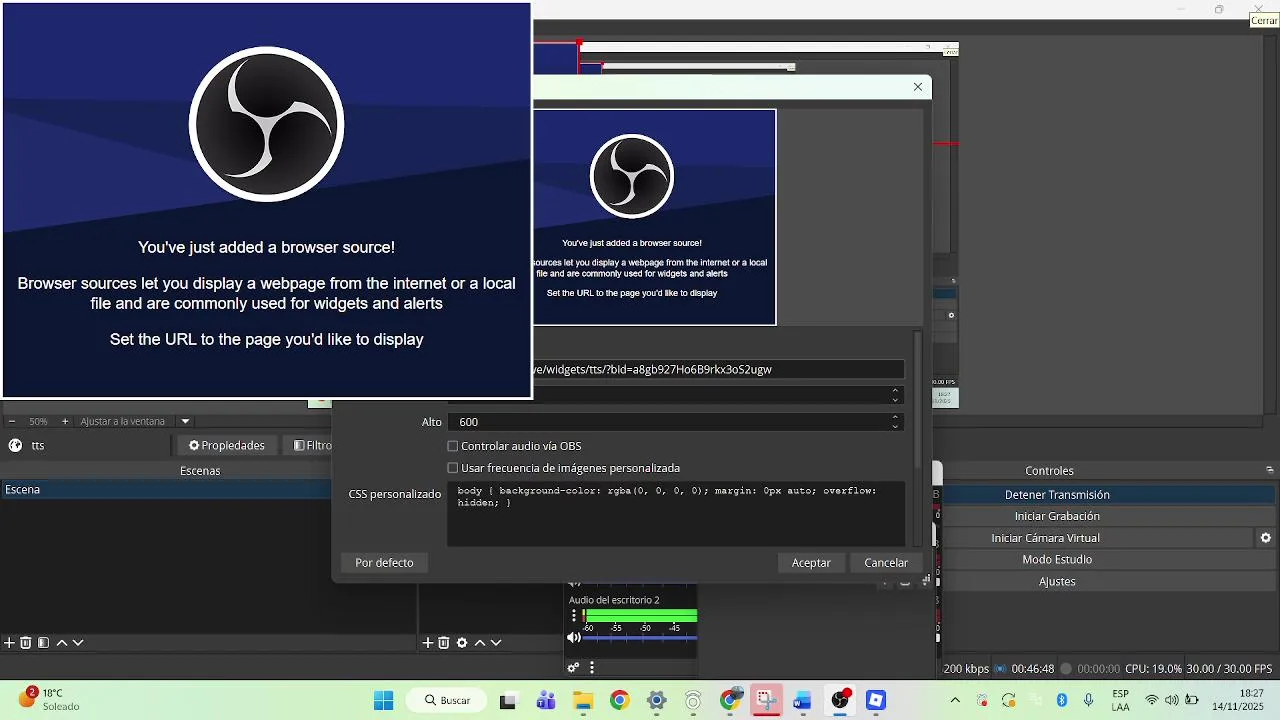Screen dimensions: 1280x720
Task: Increase Alto value with up stepper
Action: (895, 417)
